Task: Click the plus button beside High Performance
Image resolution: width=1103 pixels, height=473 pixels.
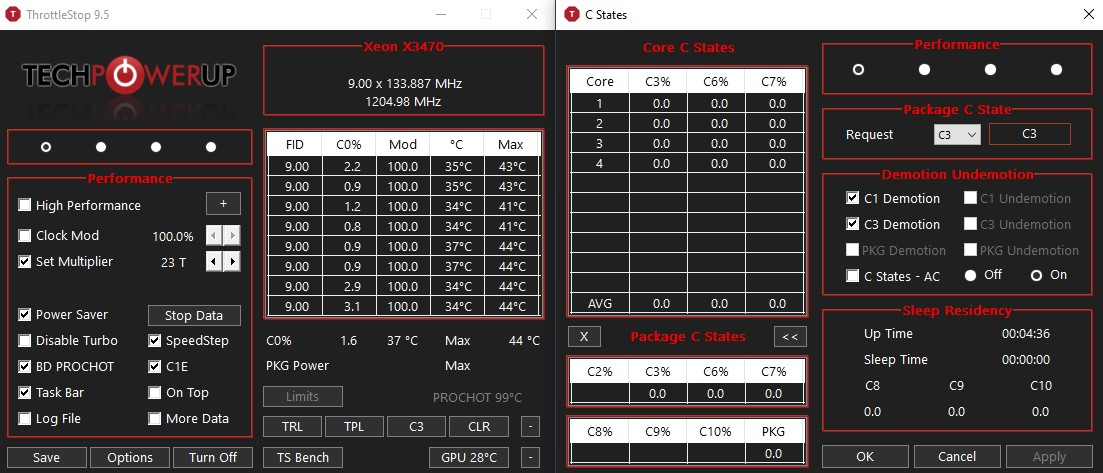Action: click(223, 204)
